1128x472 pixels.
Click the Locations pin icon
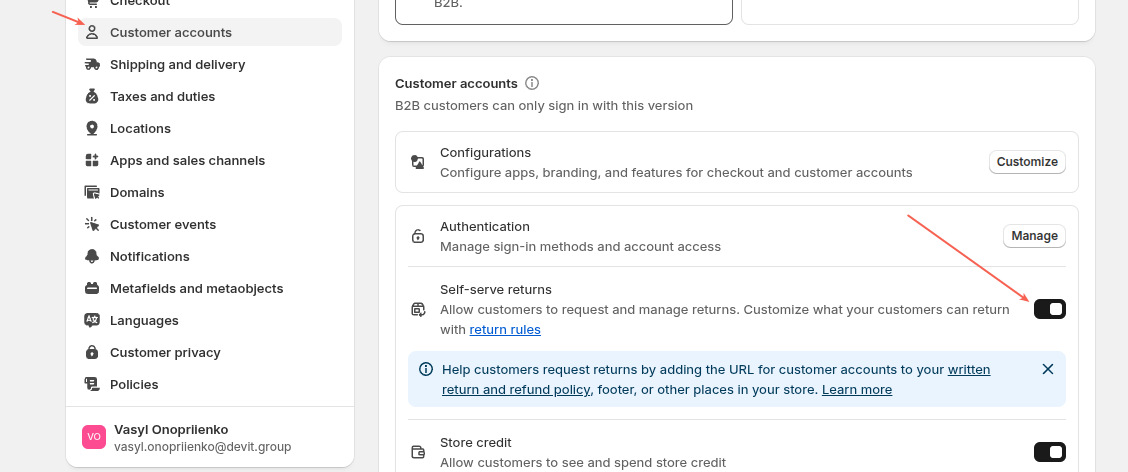(x=92, y=128)
